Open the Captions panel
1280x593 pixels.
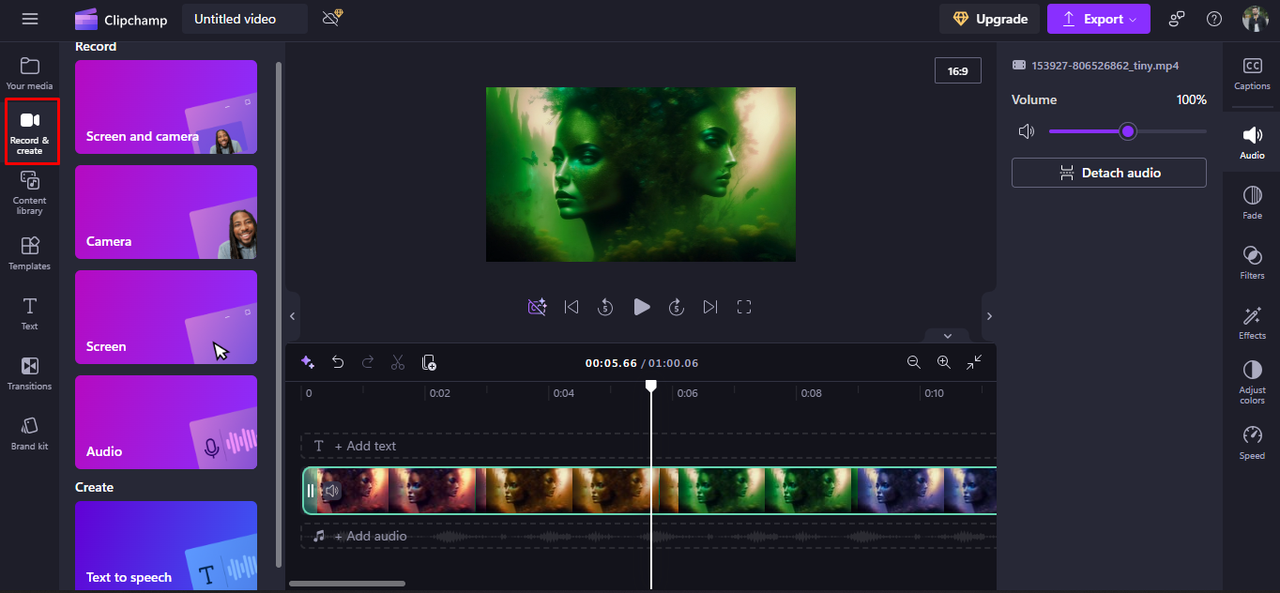1252,73
